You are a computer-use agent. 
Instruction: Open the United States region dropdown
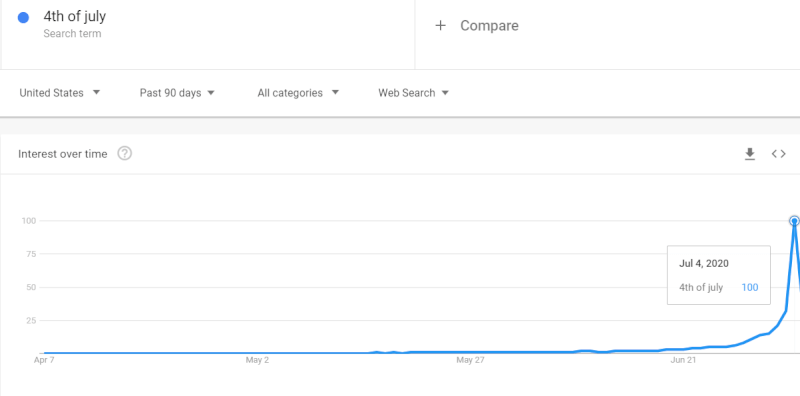pyautogui.click(x=60, y=93)
